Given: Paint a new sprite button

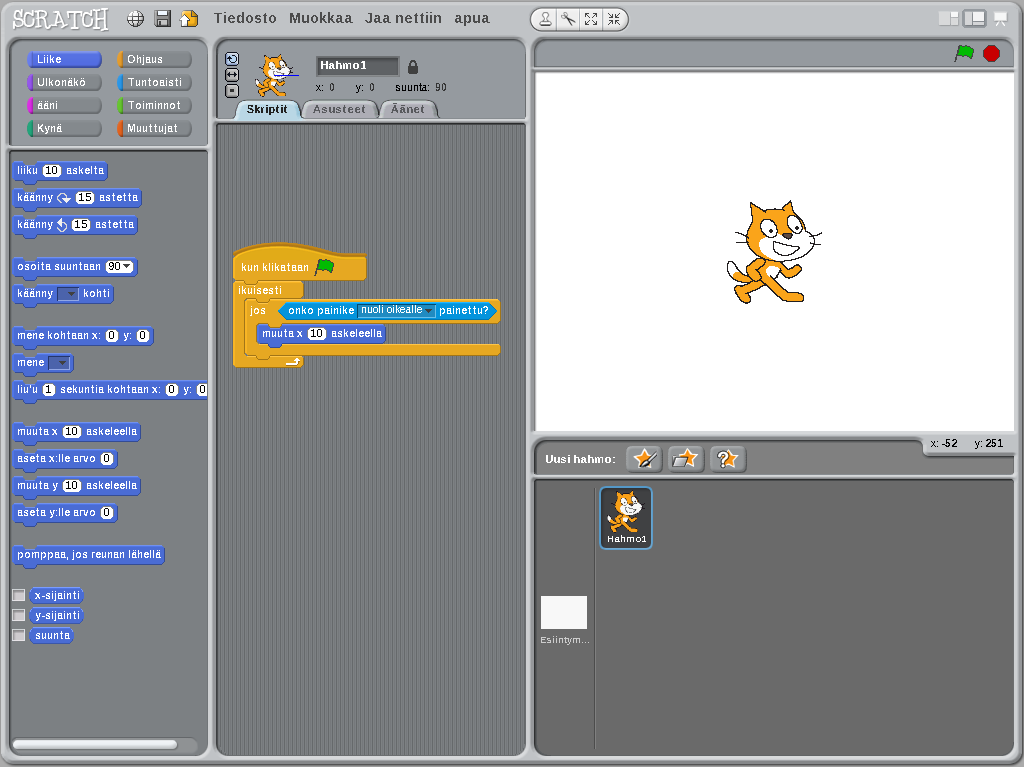Looking at the screenshot, I should 644,459.
